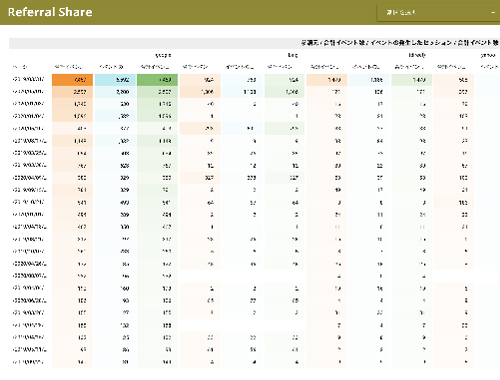Click the dark green top cell under google
The height and width of the screenshot is (380, 500).
(157, 80)
